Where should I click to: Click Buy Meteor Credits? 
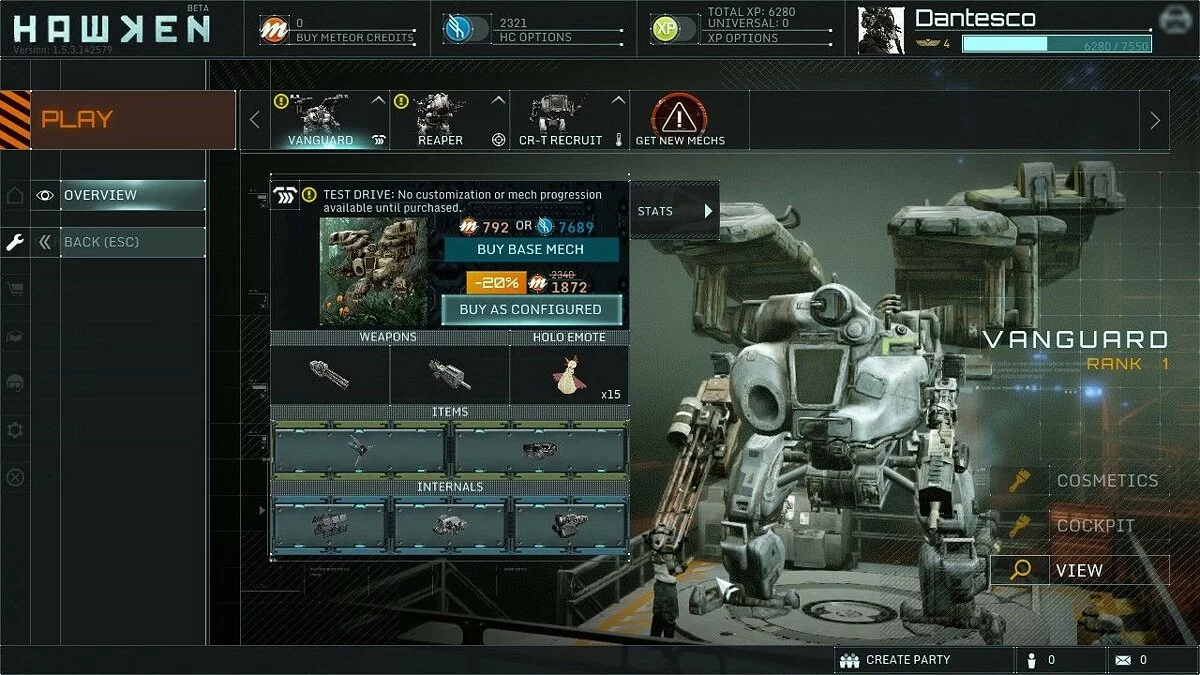[x=355, y=37]
